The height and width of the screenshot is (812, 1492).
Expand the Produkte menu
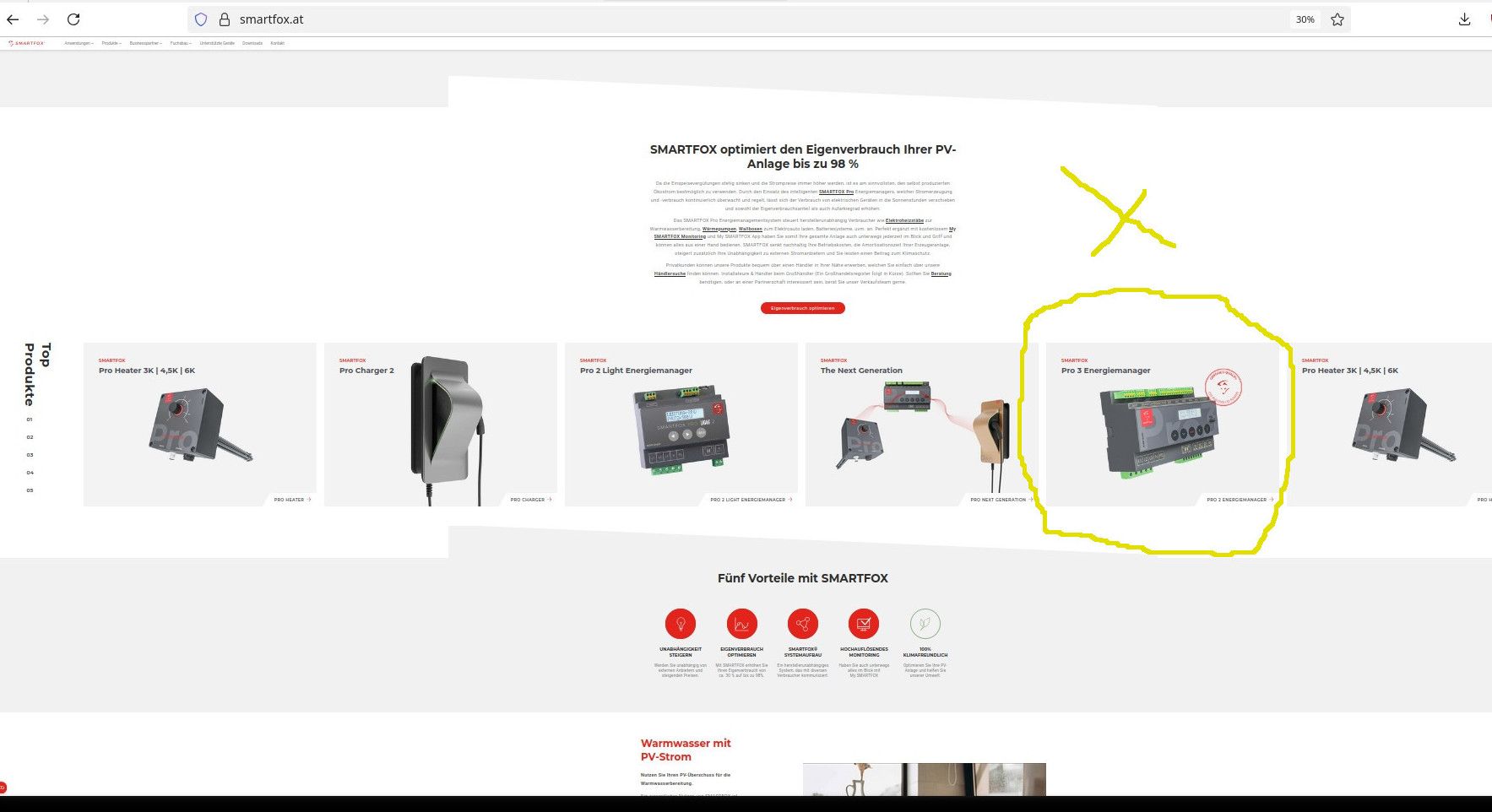pyautogui.click(x=111, y=43)
